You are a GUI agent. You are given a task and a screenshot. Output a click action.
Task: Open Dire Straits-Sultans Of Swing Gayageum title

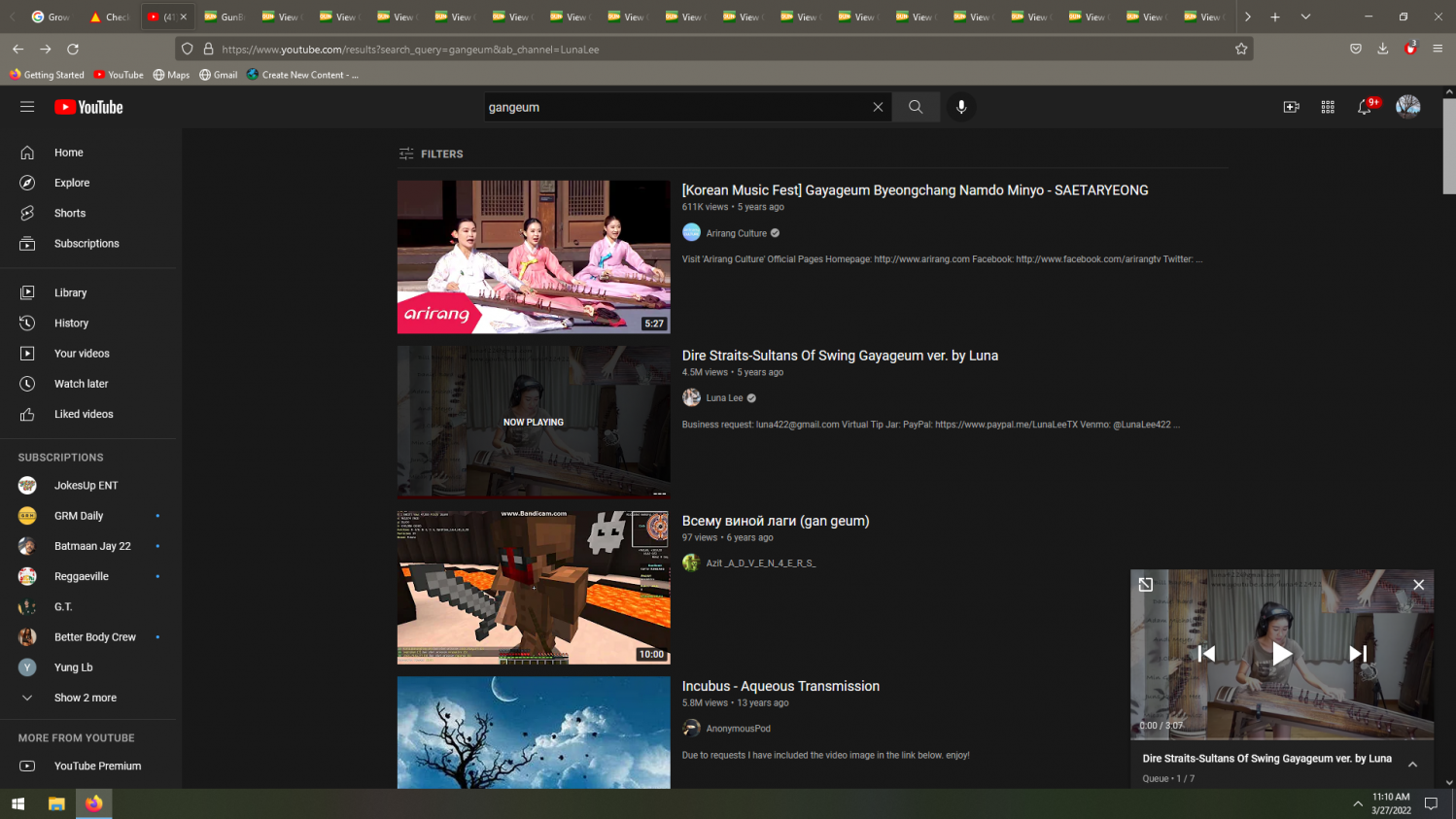[x=840, y=356]
